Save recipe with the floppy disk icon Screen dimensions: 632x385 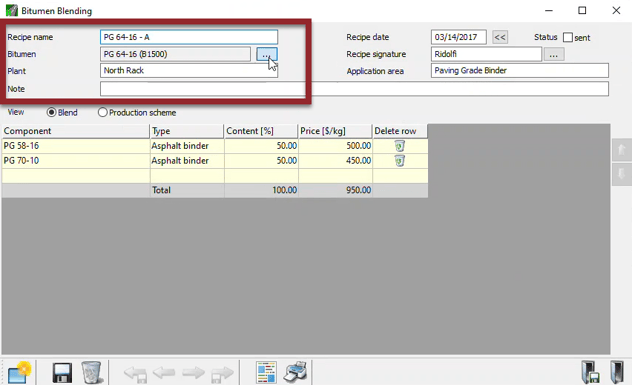[62, 373]
